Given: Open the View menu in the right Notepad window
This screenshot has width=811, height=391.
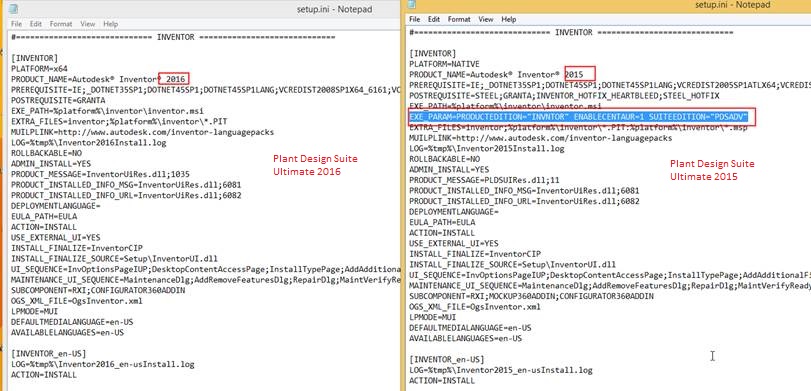Looking at the screenshot, I should [x=486, y=19].
